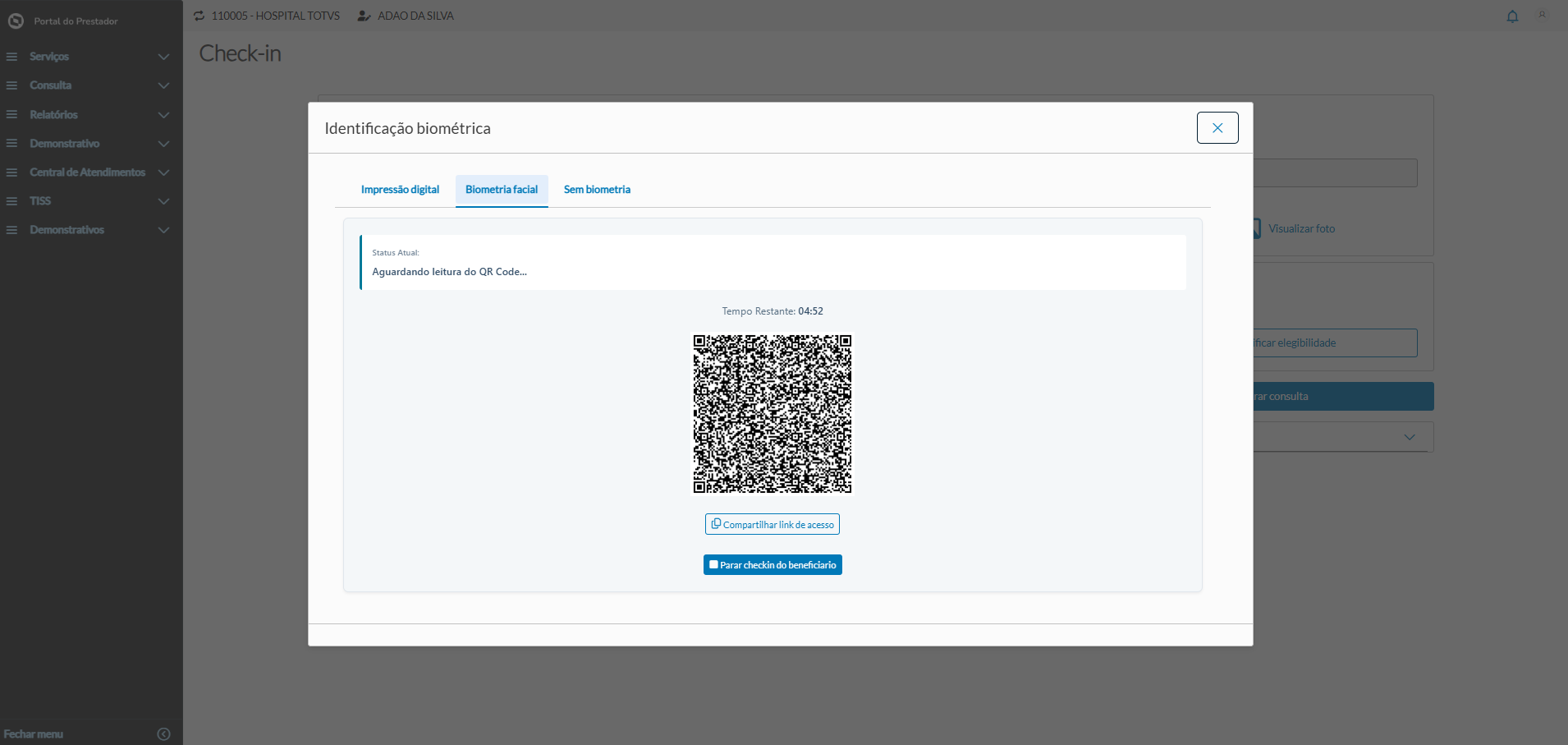
Task: Click the Fechar menu label
Action: point(34,734)
